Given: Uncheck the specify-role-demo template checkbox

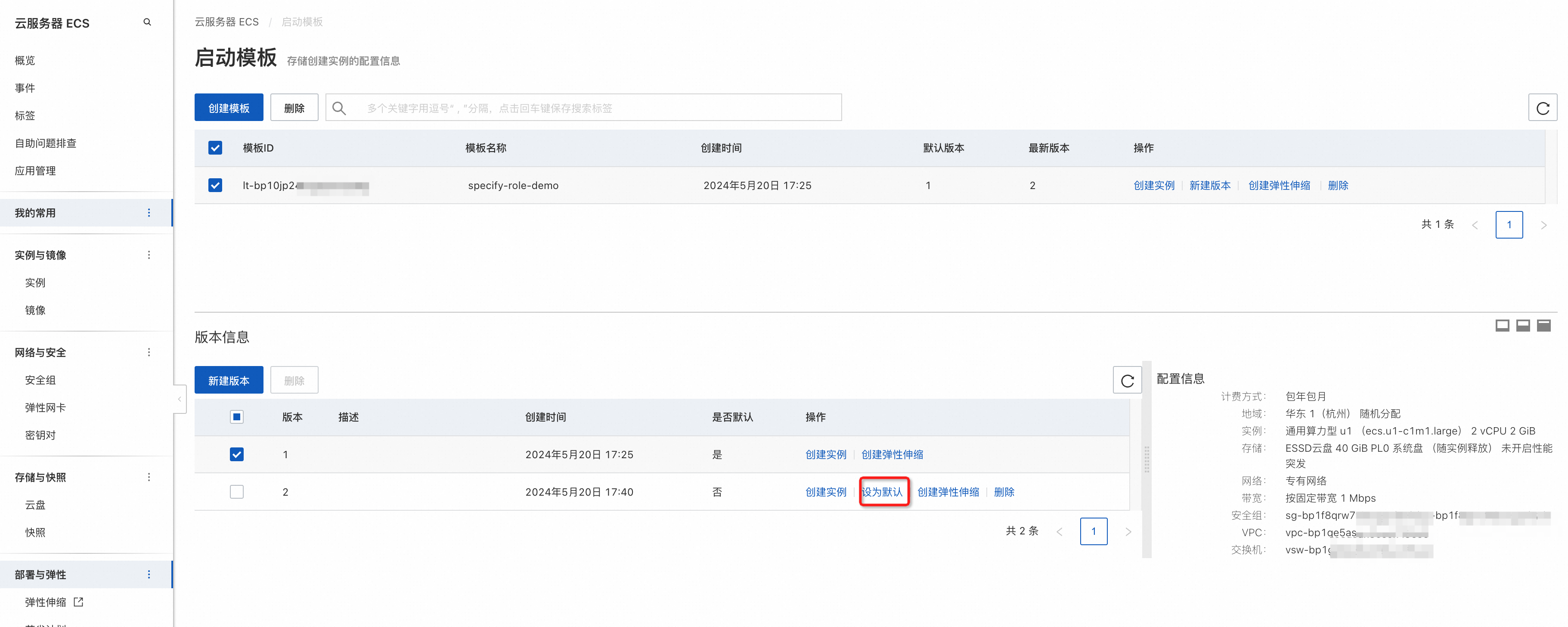Looking at the screenshot, I should [x=215, y=185].
